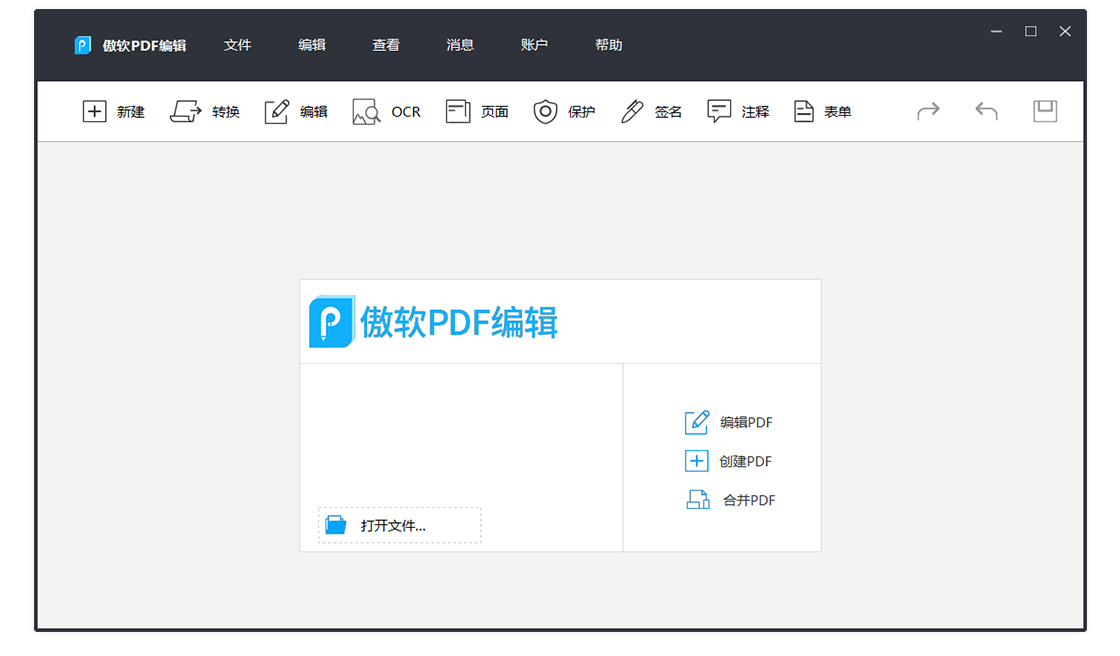Click the 创建PDF link text
This screenshot has width=1120, height=656.
coord(746,462)
